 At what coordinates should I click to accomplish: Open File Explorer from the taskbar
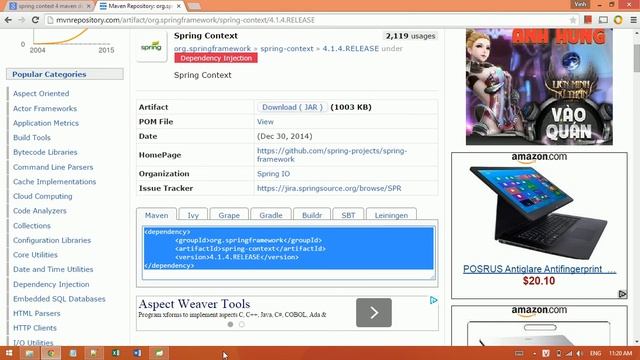[29, 353]
